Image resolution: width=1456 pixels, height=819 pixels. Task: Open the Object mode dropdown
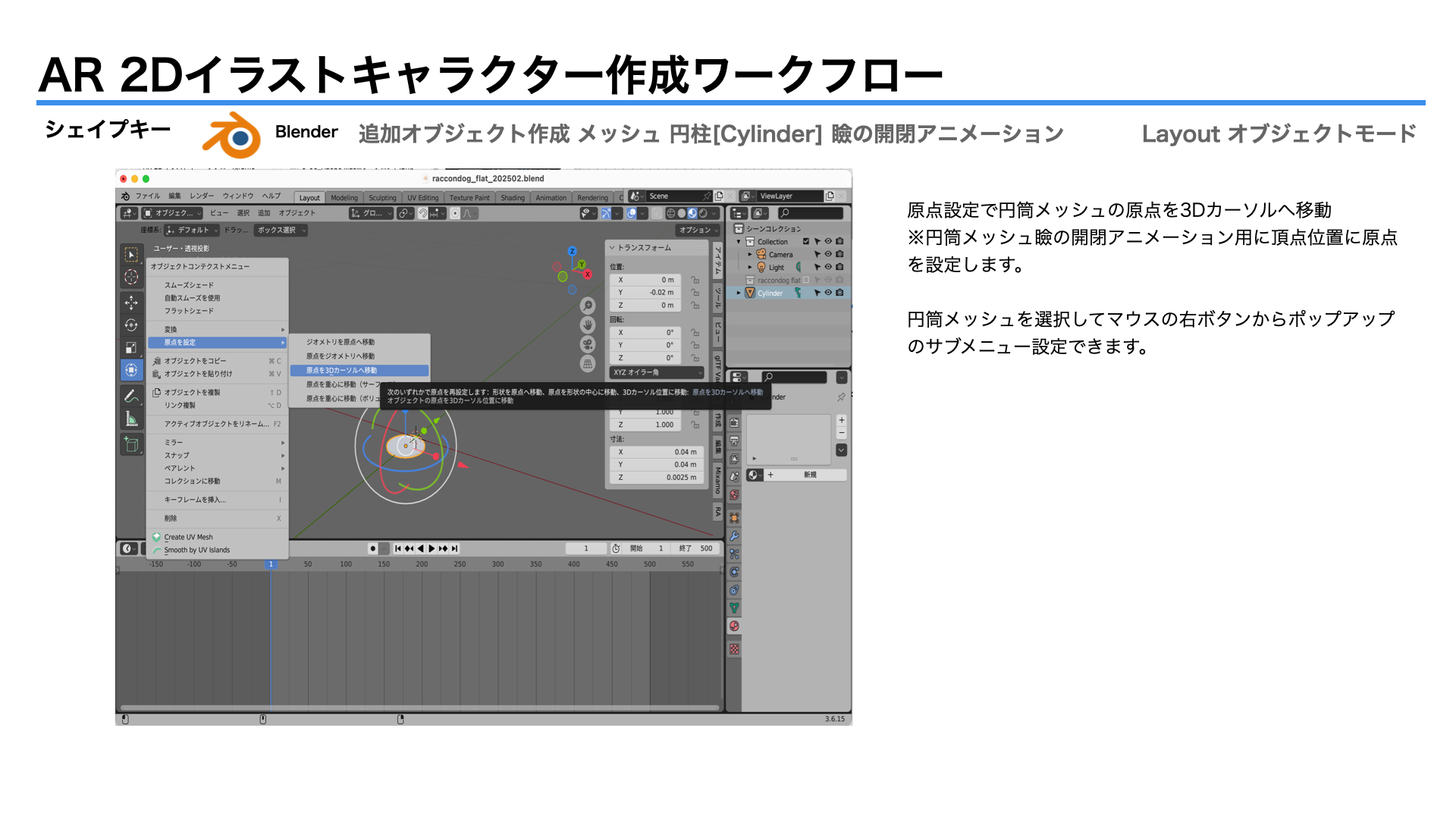173,213
